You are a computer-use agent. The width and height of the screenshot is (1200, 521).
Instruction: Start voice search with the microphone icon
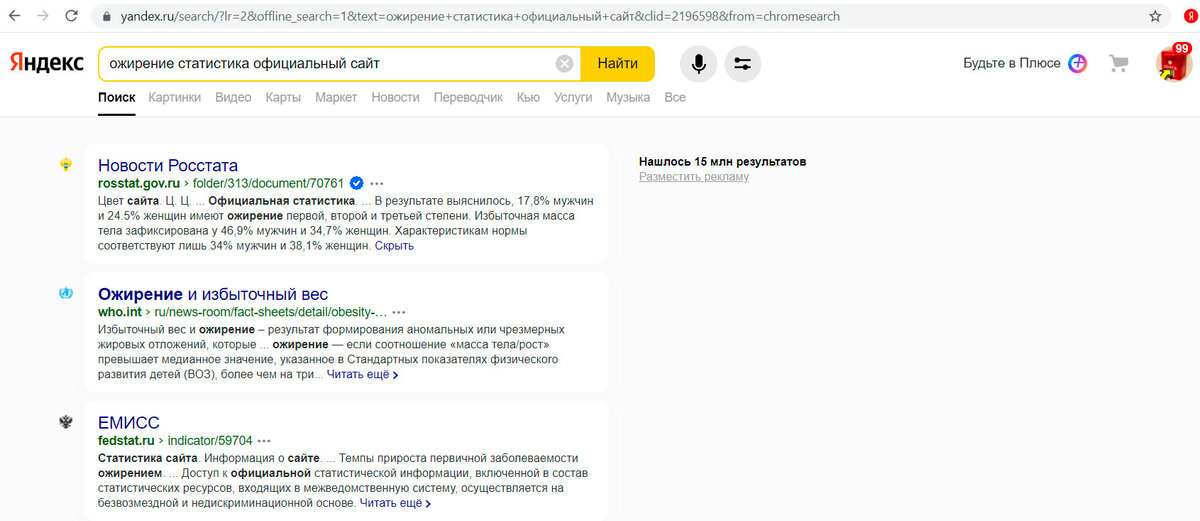[698, 64]
